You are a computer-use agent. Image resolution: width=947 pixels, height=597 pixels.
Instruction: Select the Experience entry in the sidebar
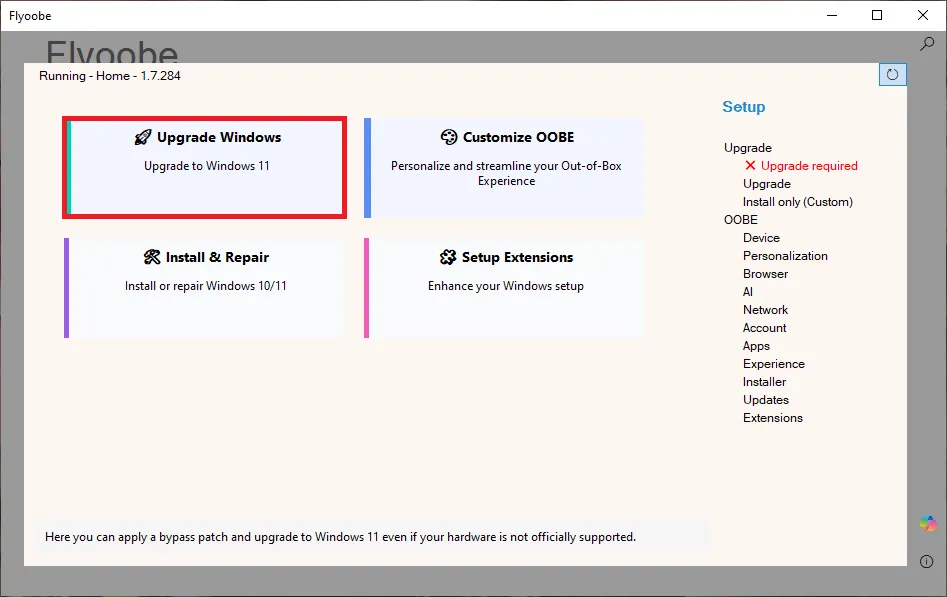774,364
